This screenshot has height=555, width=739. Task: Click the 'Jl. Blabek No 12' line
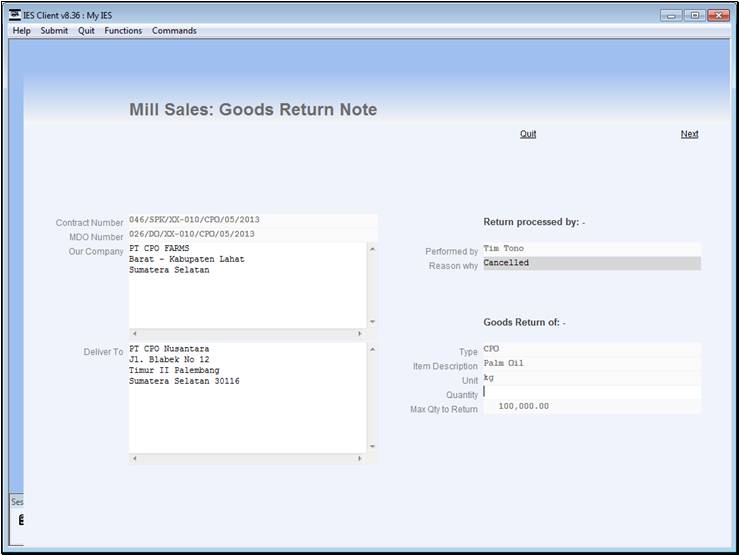point(169,359)
